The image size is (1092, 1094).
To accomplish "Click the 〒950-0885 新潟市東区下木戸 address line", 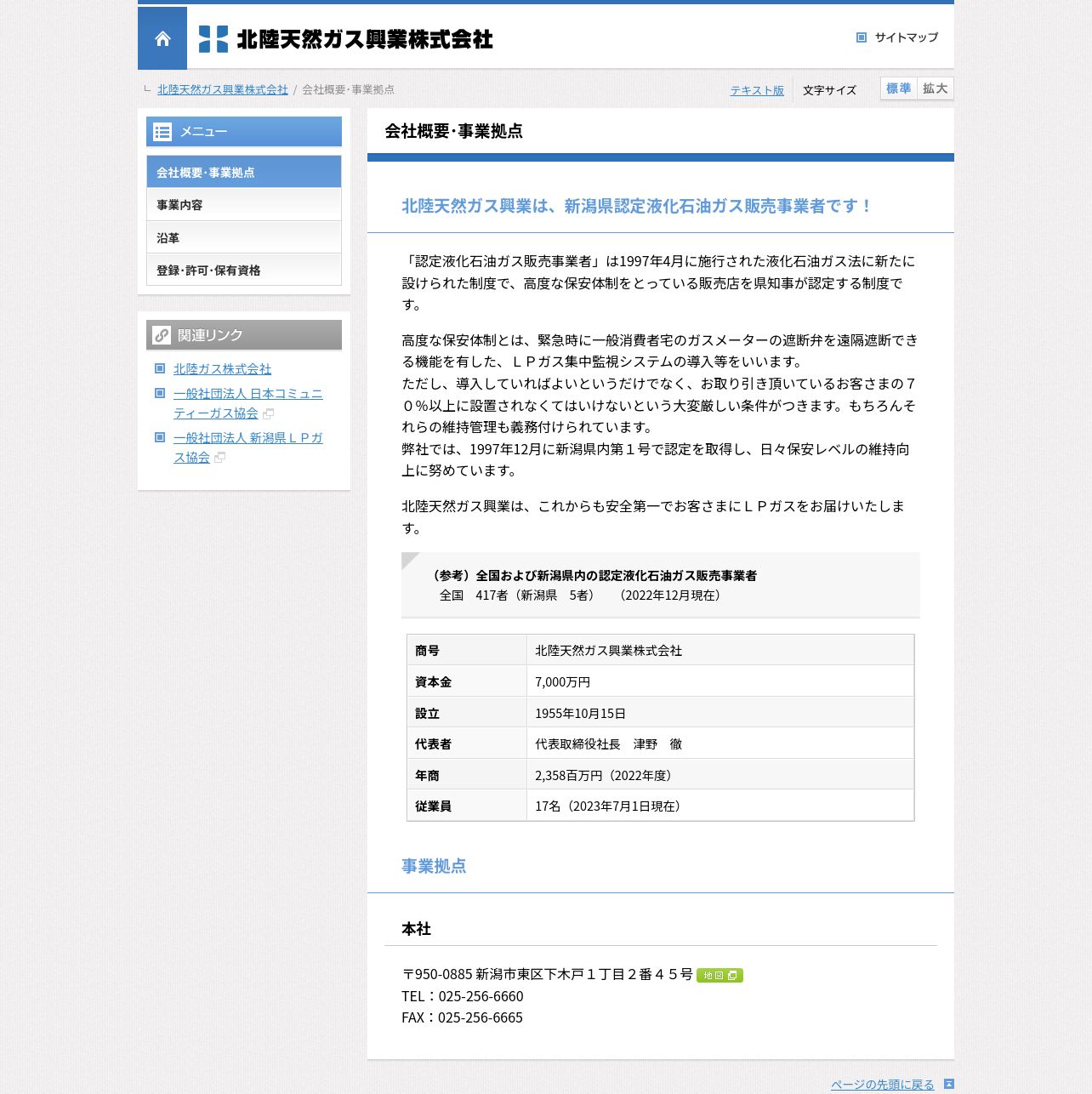I will [x=547, y=975].
